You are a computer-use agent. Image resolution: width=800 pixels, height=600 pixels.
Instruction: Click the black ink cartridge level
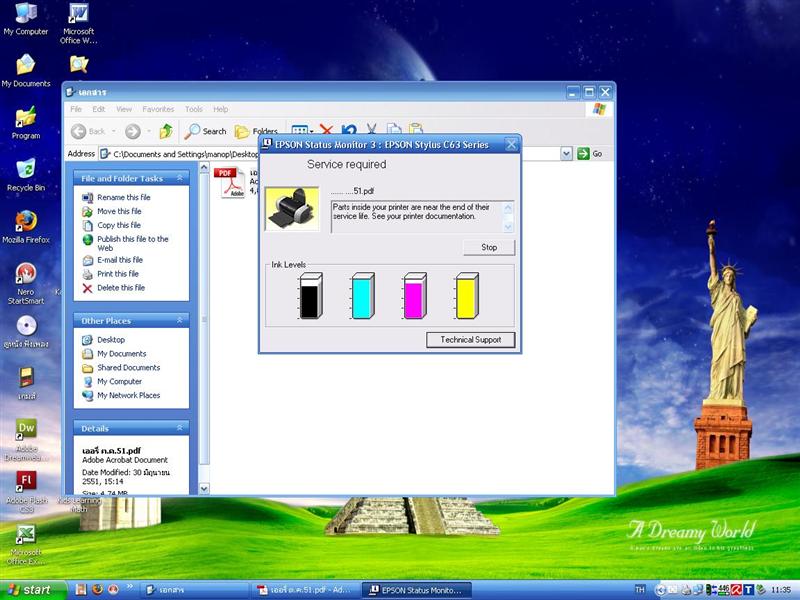(x=311, y=296)
